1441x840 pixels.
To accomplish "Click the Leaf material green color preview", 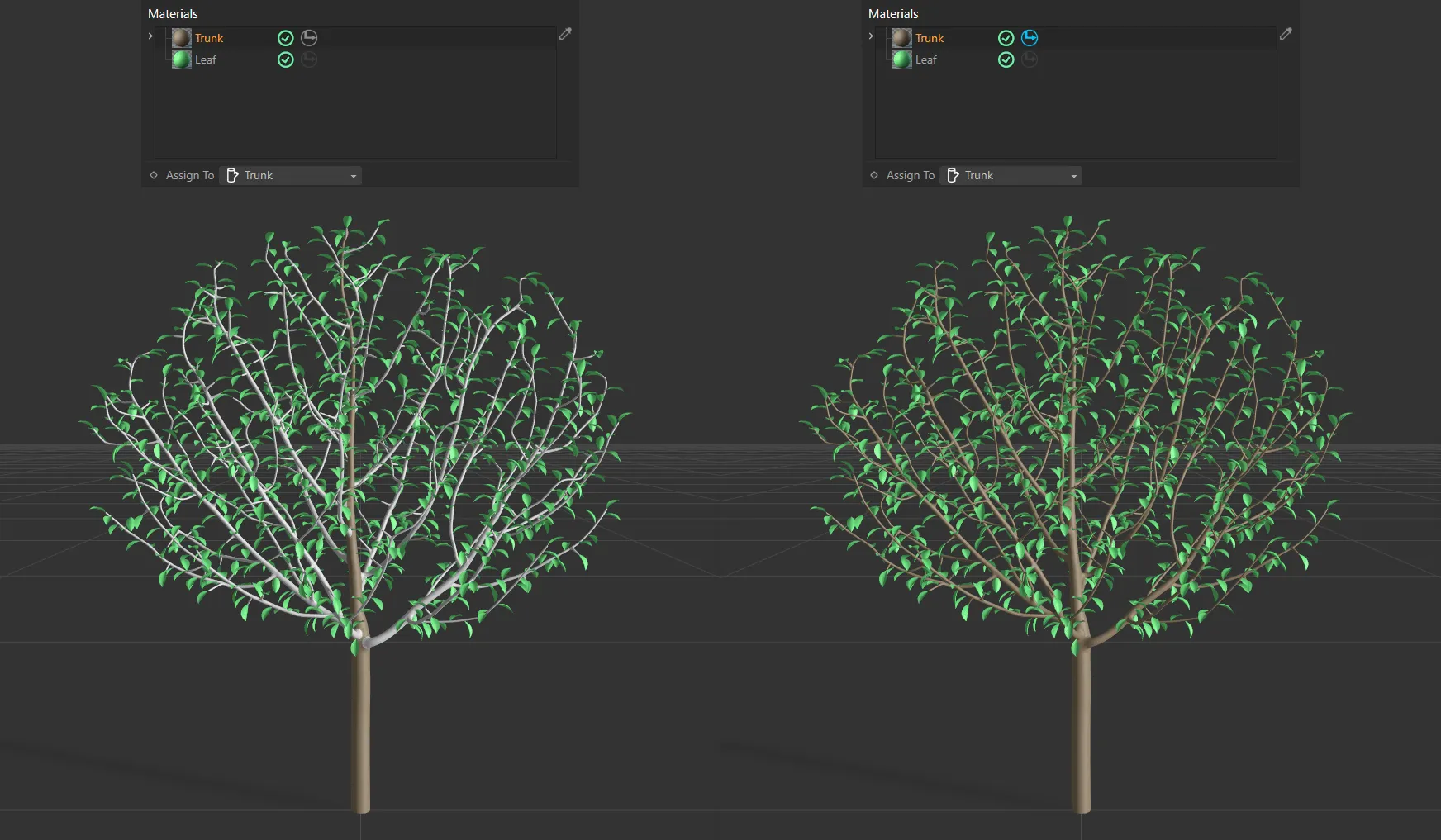I will click(x=181, y=59).
